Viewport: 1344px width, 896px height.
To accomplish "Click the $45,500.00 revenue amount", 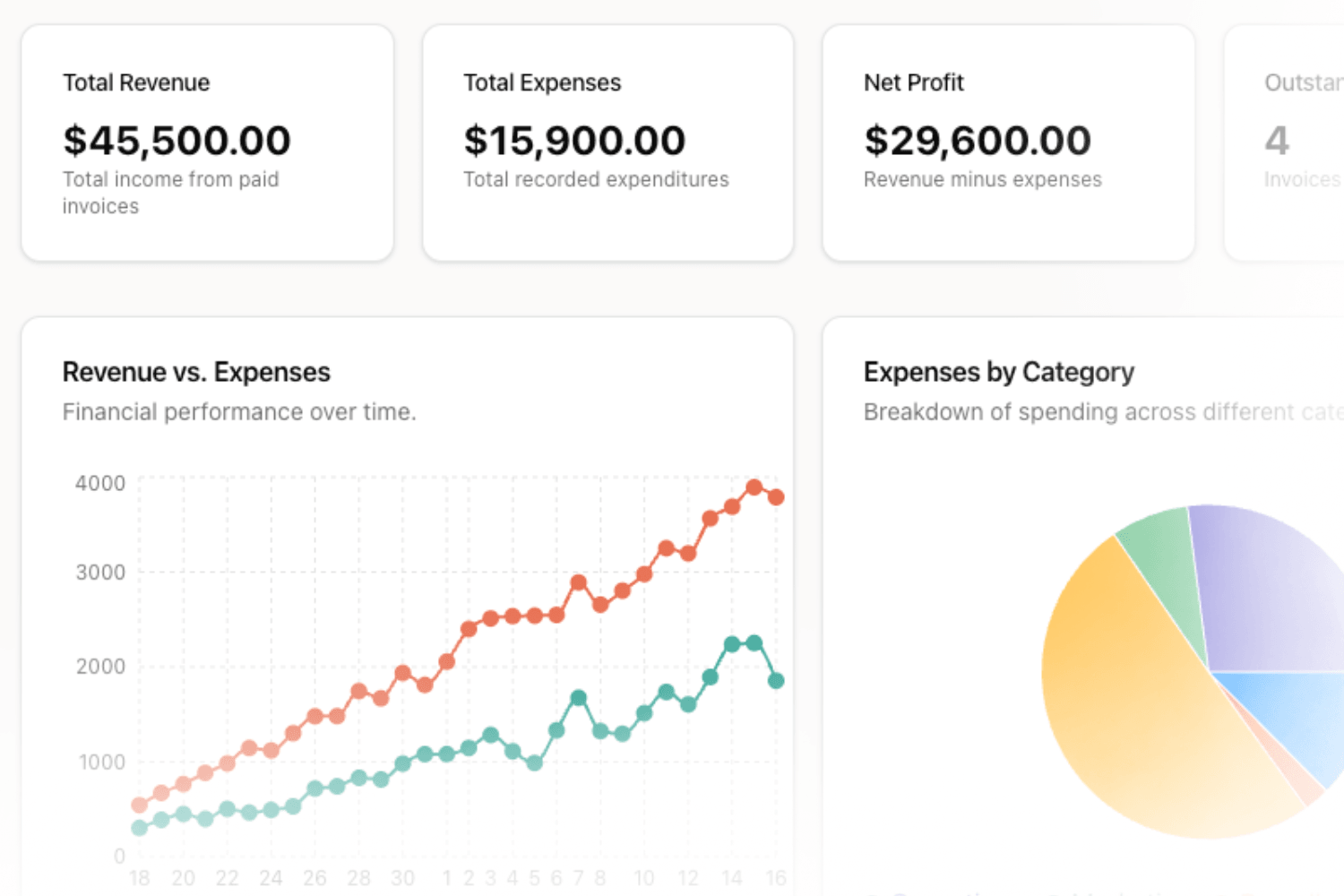I will pos(177,141).
